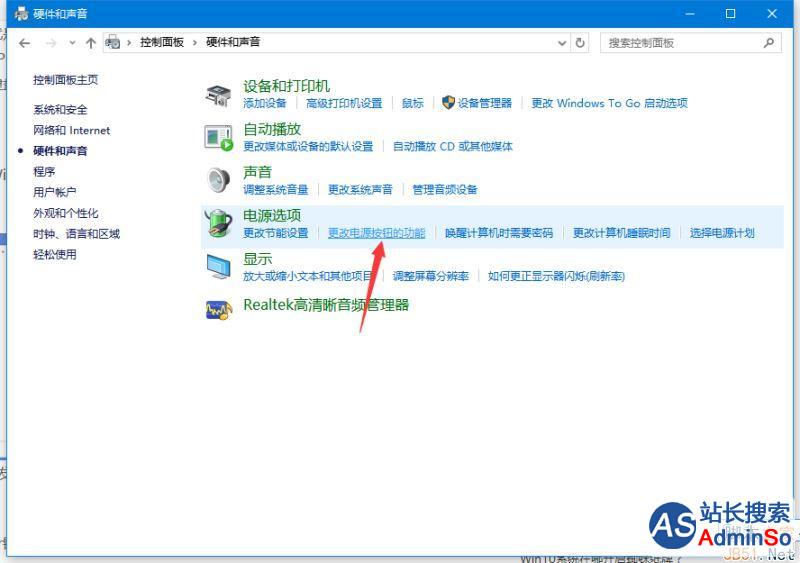Viewport: 800px width, 563px height.
Task: Click the search magnifier icon
Action: click(769, 43)
